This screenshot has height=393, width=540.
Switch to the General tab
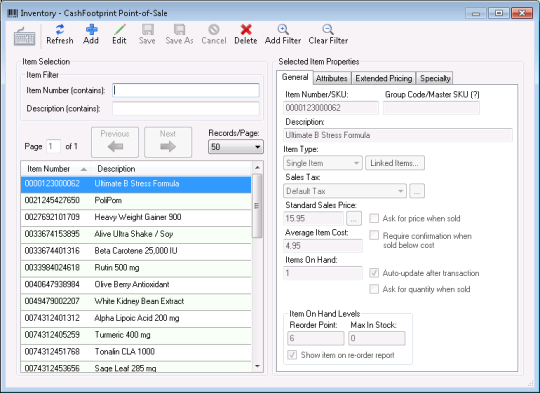[295, 77]
